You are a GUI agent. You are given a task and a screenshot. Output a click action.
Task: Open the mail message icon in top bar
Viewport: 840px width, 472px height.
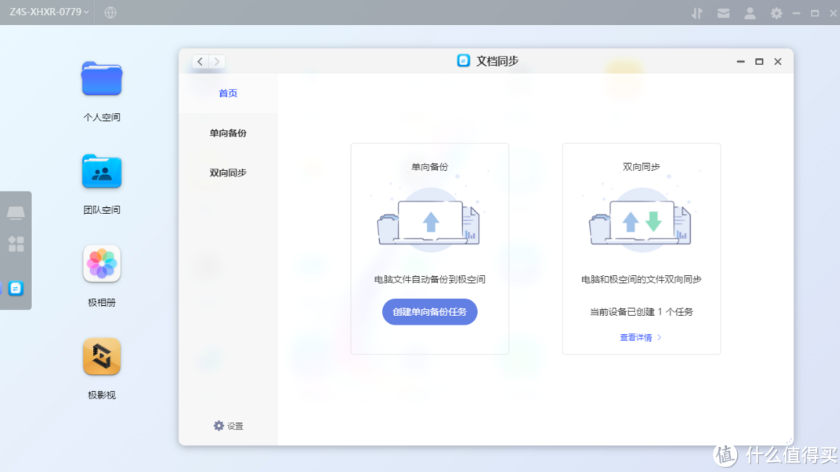click(x=723, y=13)
